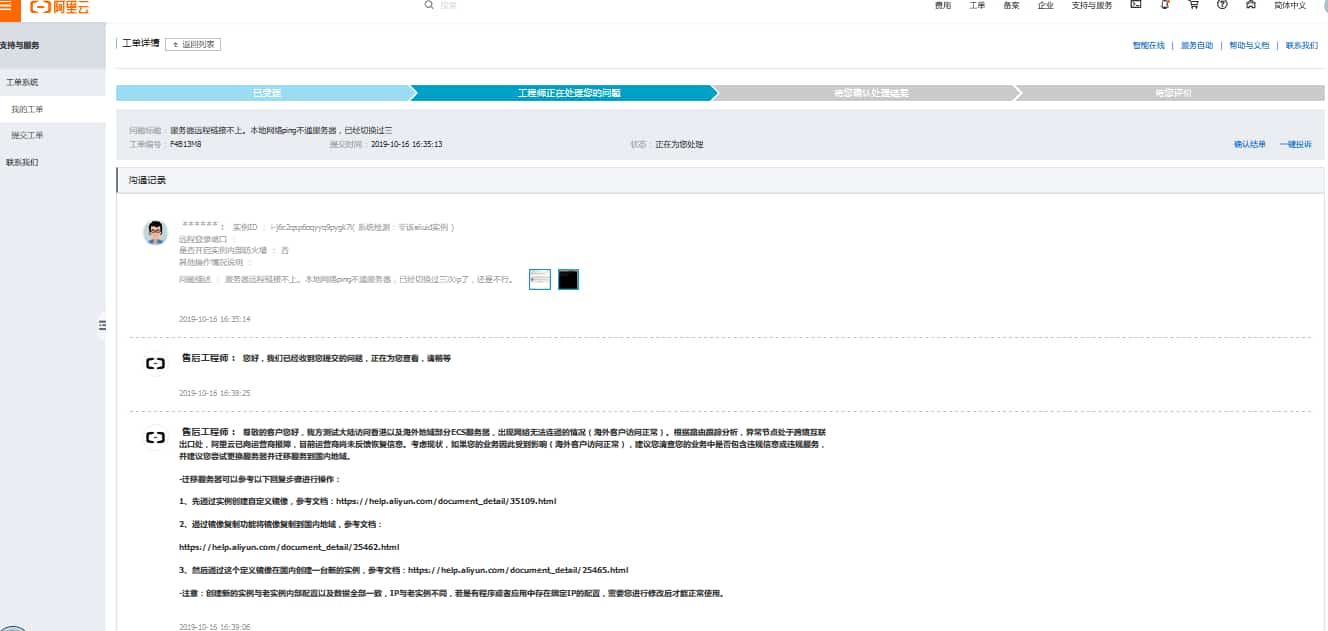Click the 确认结单 link
Image resolution: width=1328 pixels, height=631 pixels.
click(x=1249, y=144)
